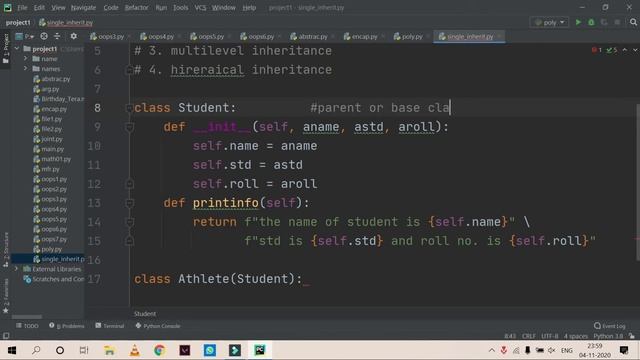
Task: Change CRLF line separator in status bar
Action: pos(529,336)
